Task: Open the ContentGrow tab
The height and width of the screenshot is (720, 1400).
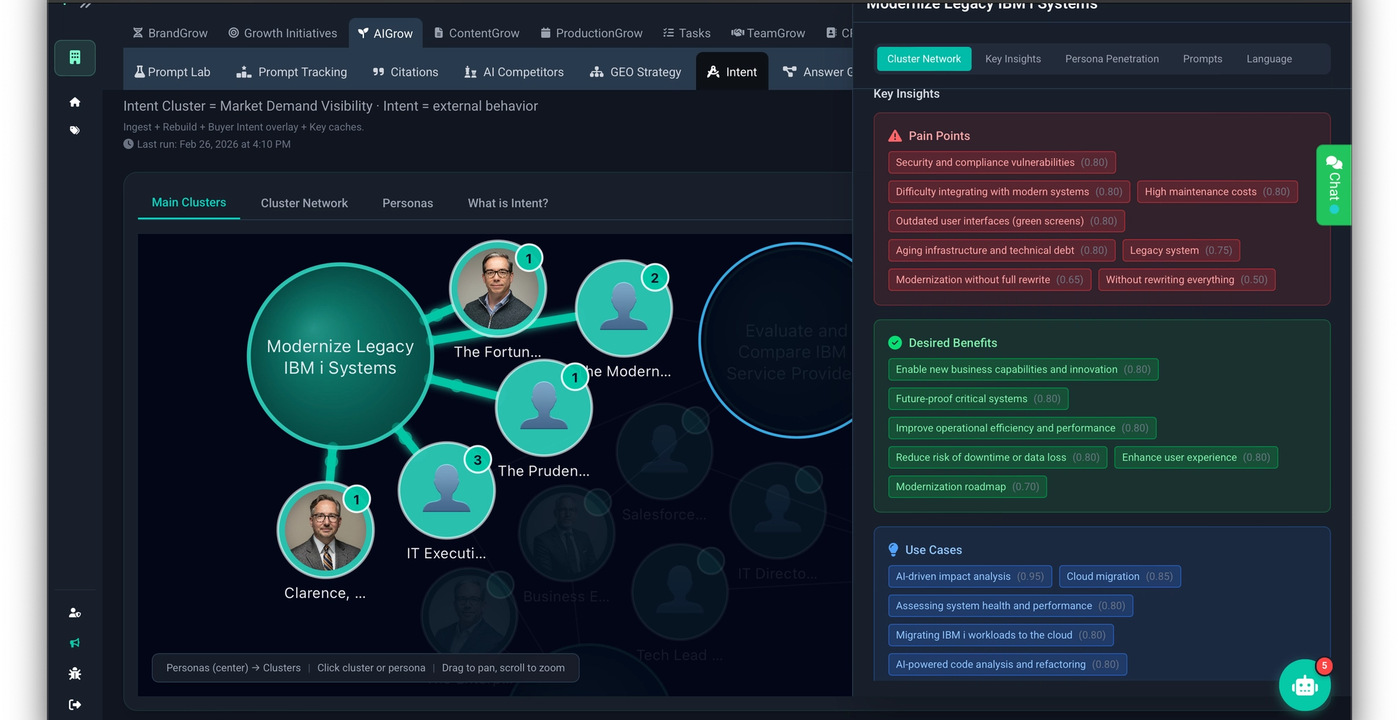Action: 477,33
